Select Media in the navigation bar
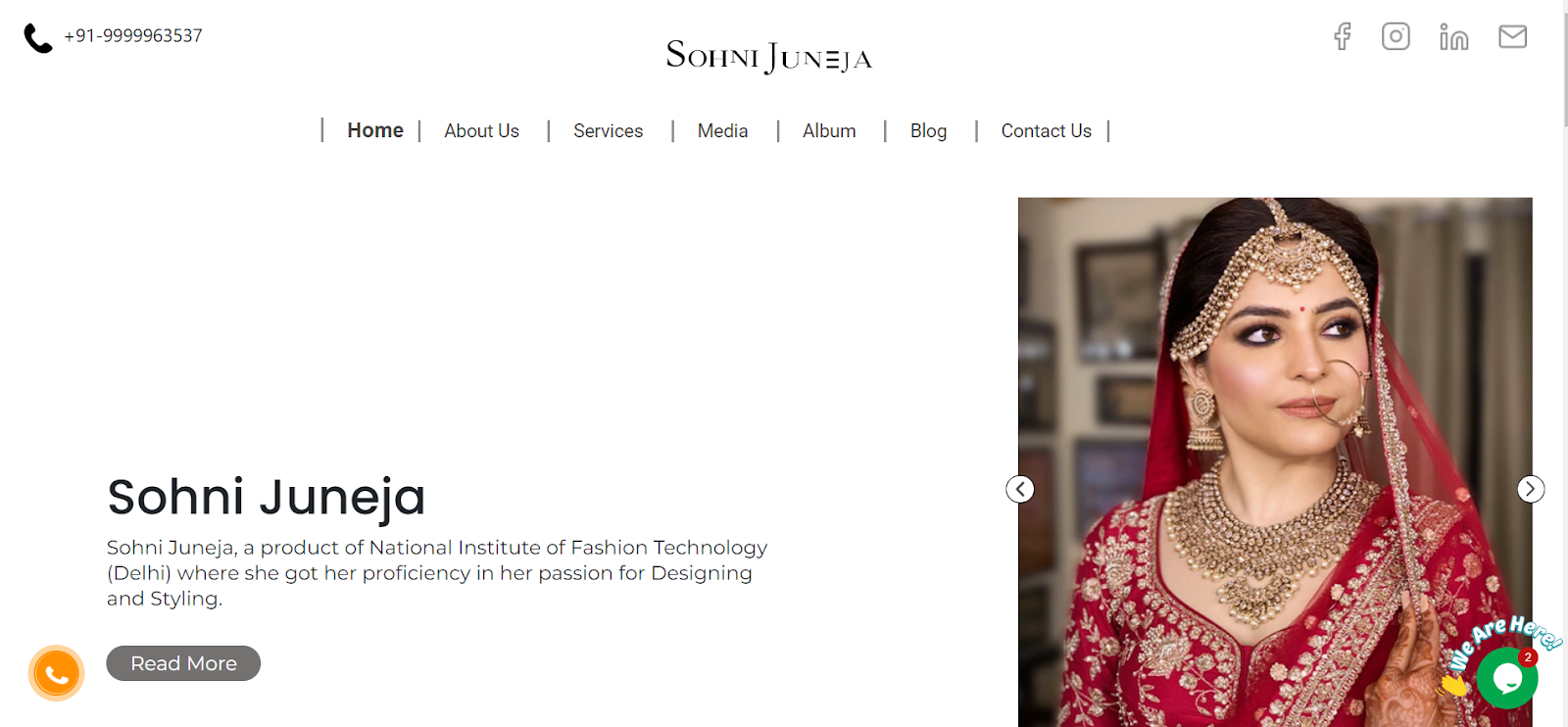Image resolution: width=1568 pixels, height=727 pixels. click(x=722, y=130)
